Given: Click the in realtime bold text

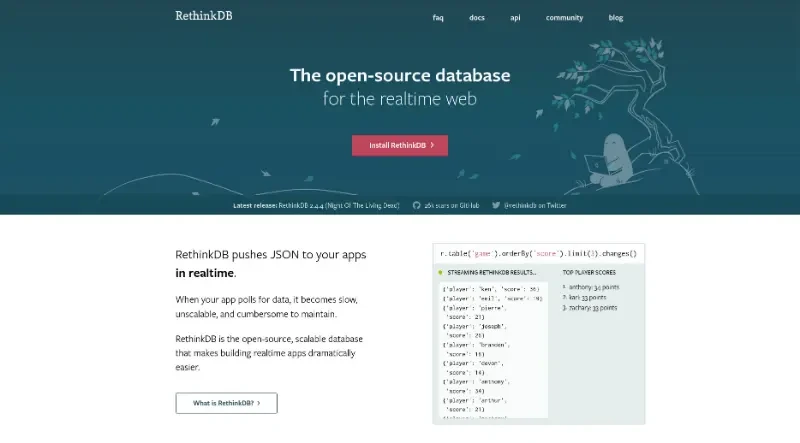Looking at the screenshot, I should (x=205, y=273).
